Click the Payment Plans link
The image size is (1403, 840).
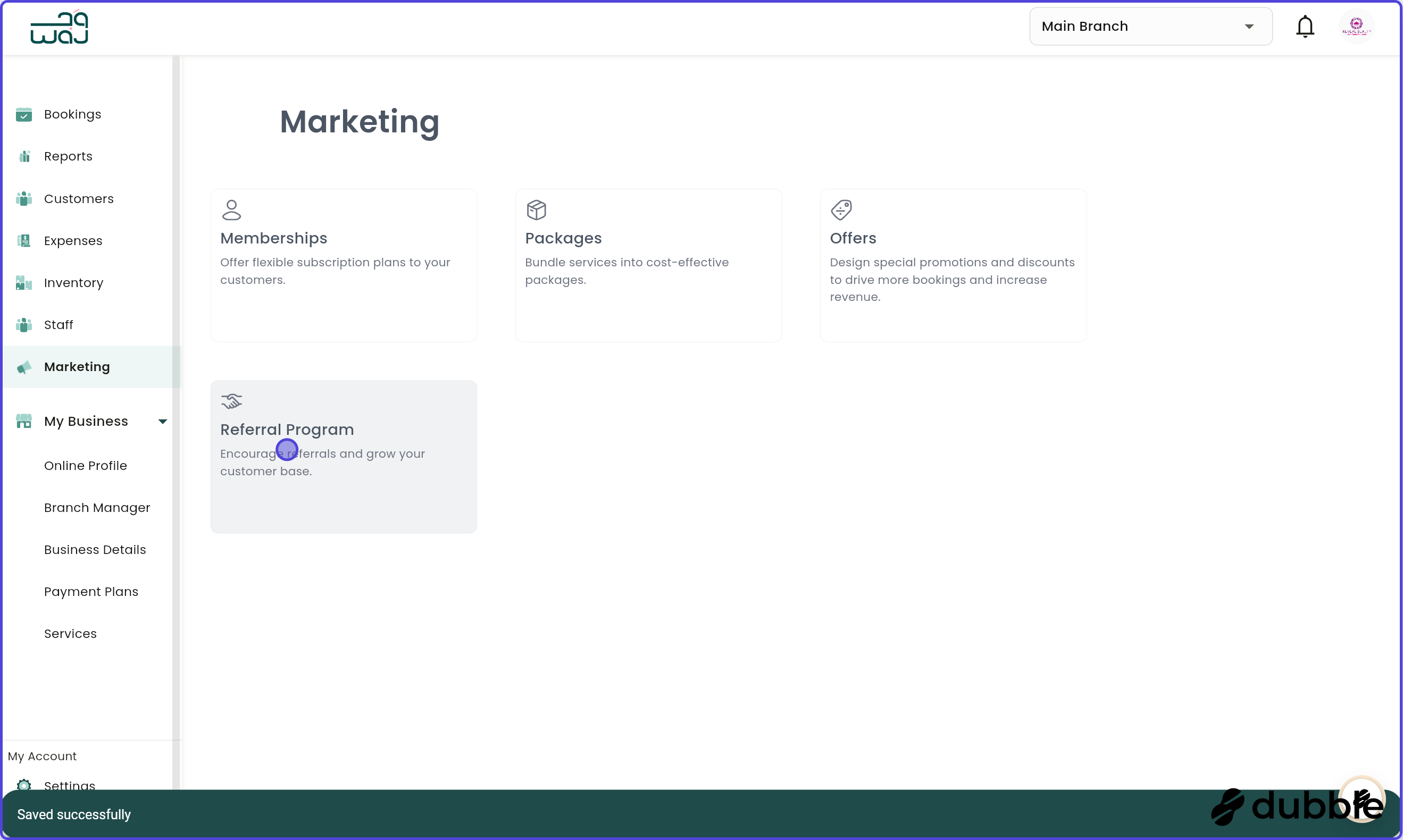tap(91, 591)
